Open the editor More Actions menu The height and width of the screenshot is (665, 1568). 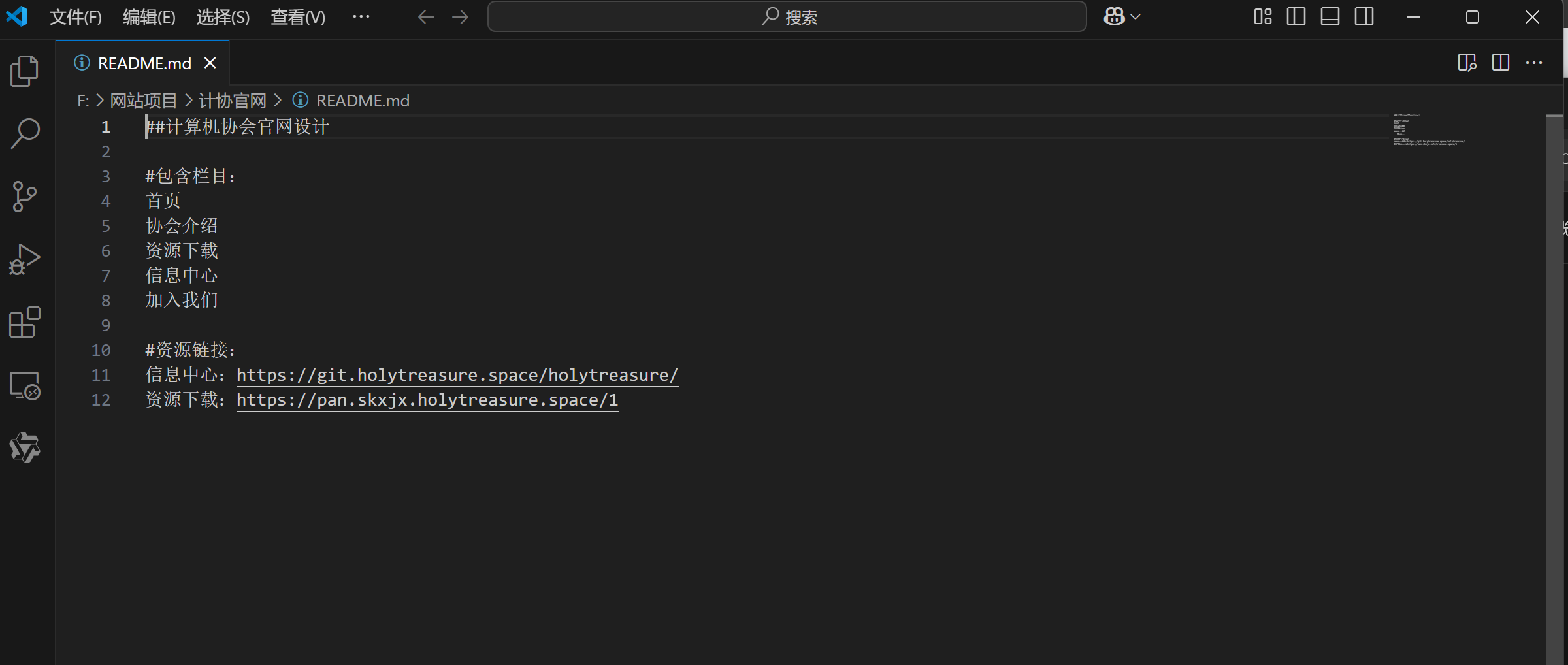tap(1534, 63)
